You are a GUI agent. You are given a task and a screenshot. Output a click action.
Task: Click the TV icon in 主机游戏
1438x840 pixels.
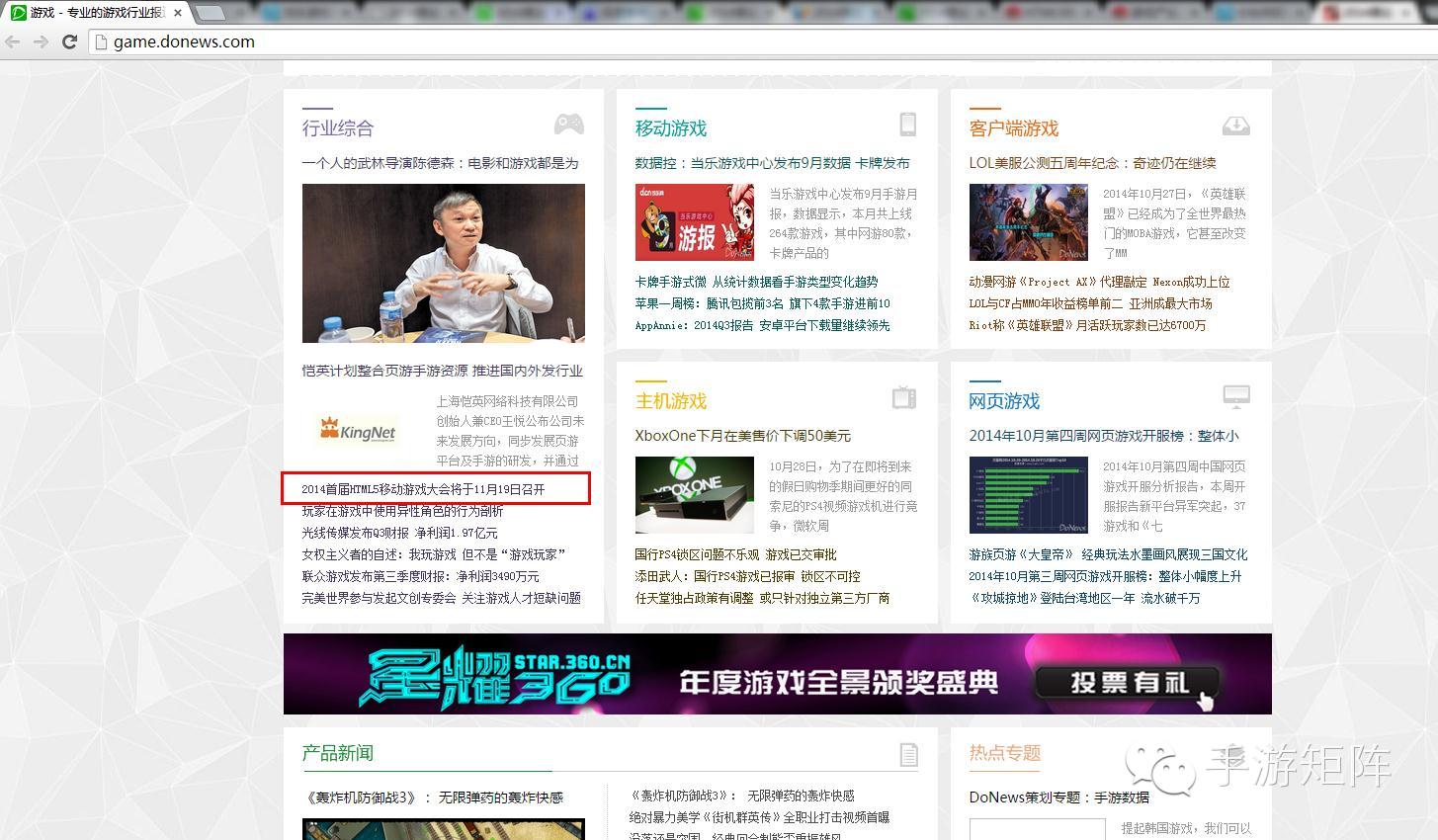click(x=904, y=397)
